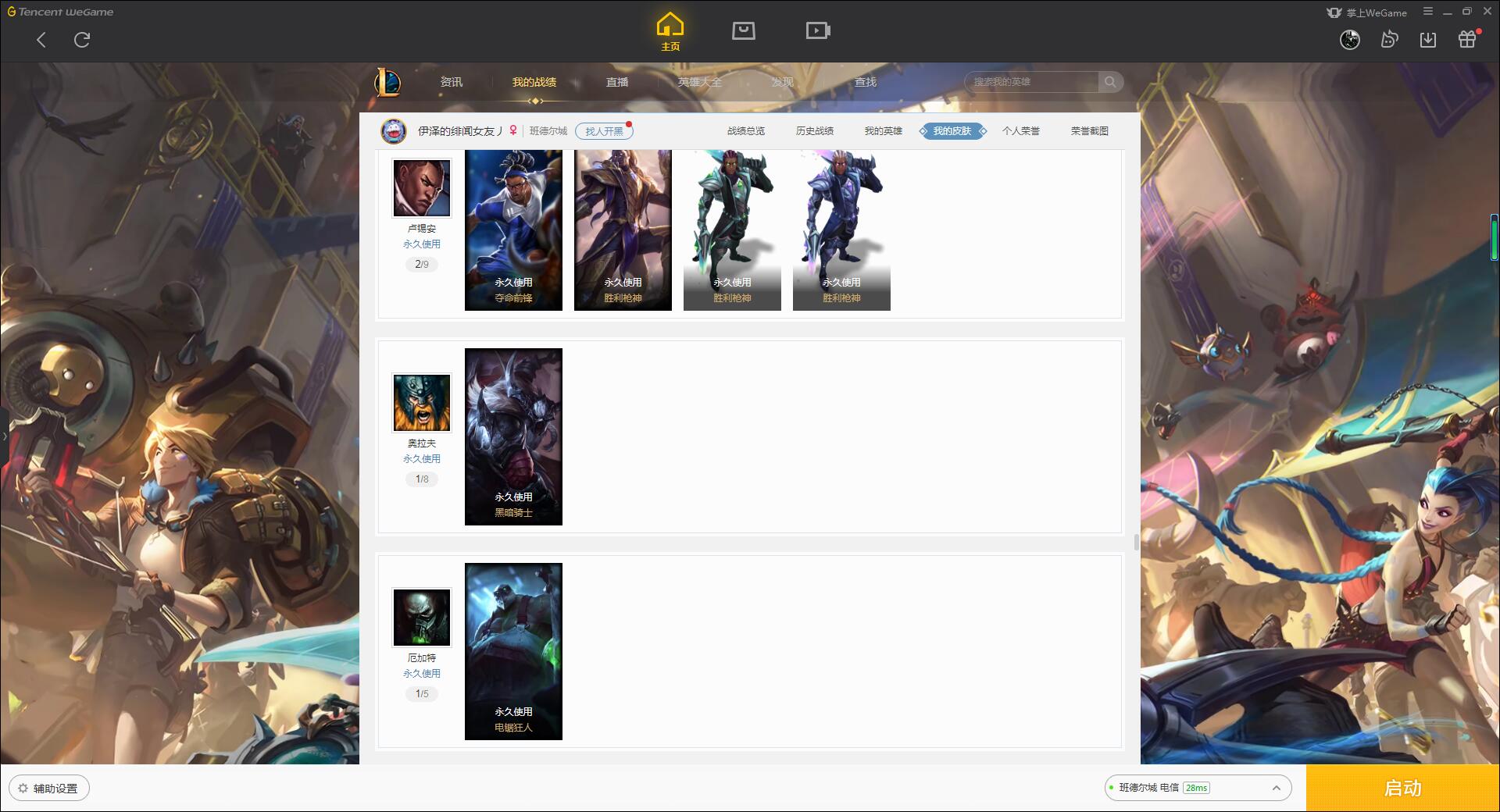This screenshot has width=1500, height=812.
Task: Click the League of Legends L logo
Action: click(387, 82)
